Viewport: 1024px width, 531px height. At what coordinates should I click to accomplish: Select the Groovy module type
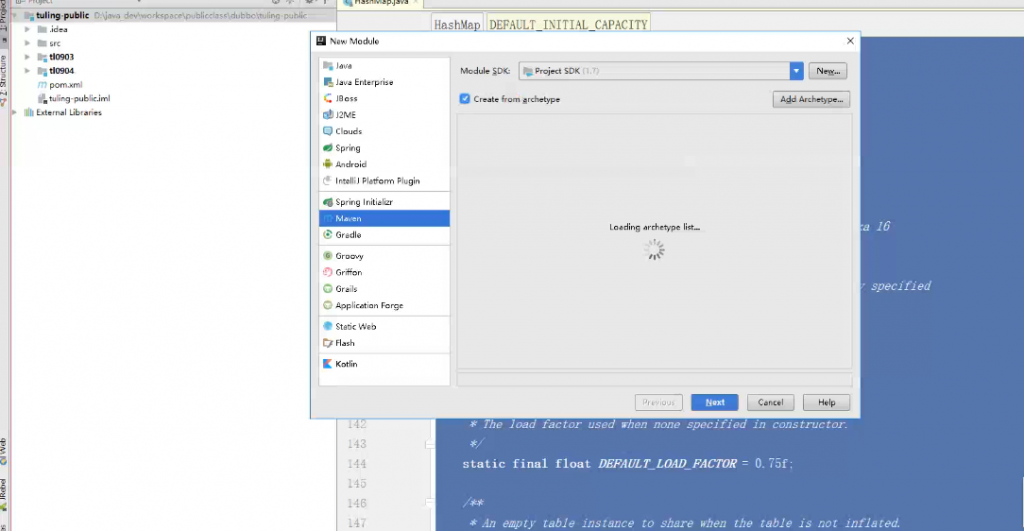point(384,256)
